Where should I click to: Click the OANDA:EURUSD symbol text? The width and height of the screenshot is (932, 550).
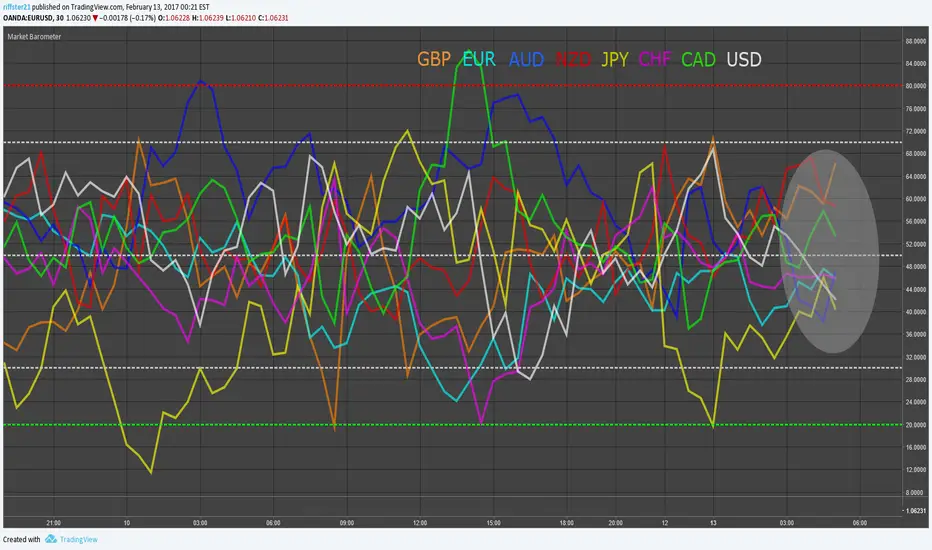(x=28, y=18)
